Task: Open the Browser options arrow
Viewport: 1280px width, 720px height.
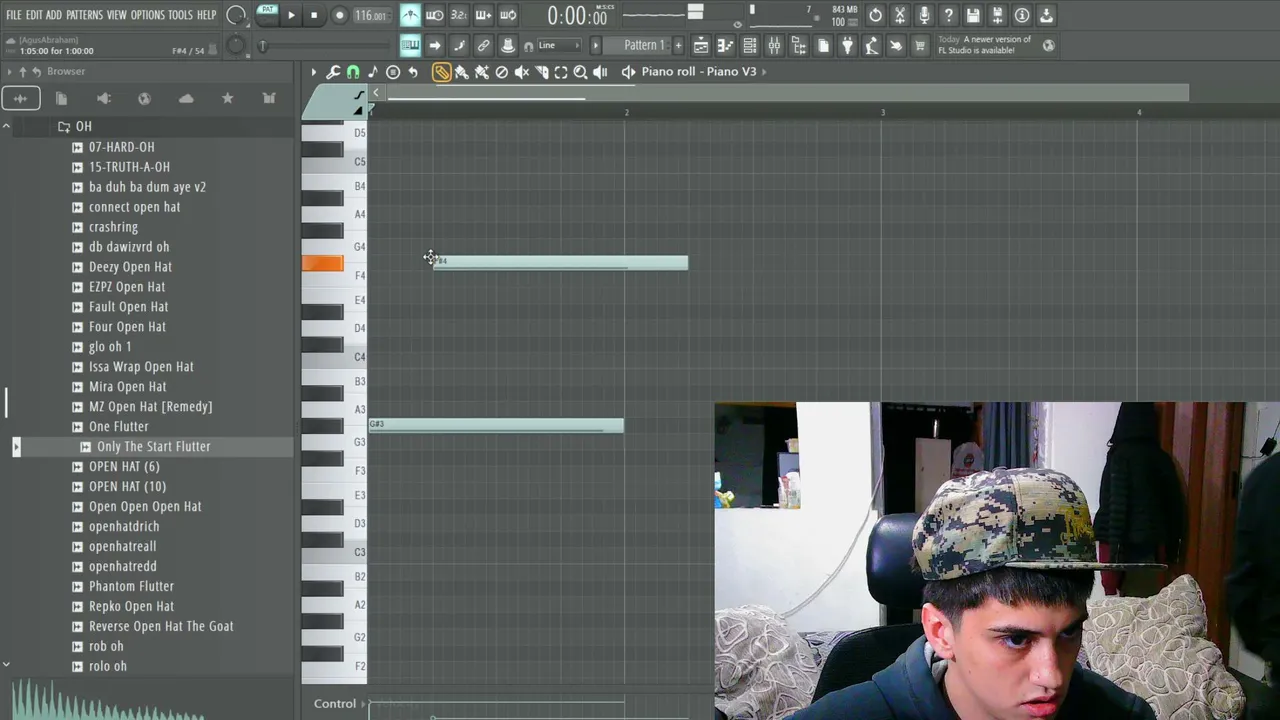Action: click(x=9, y=72)
